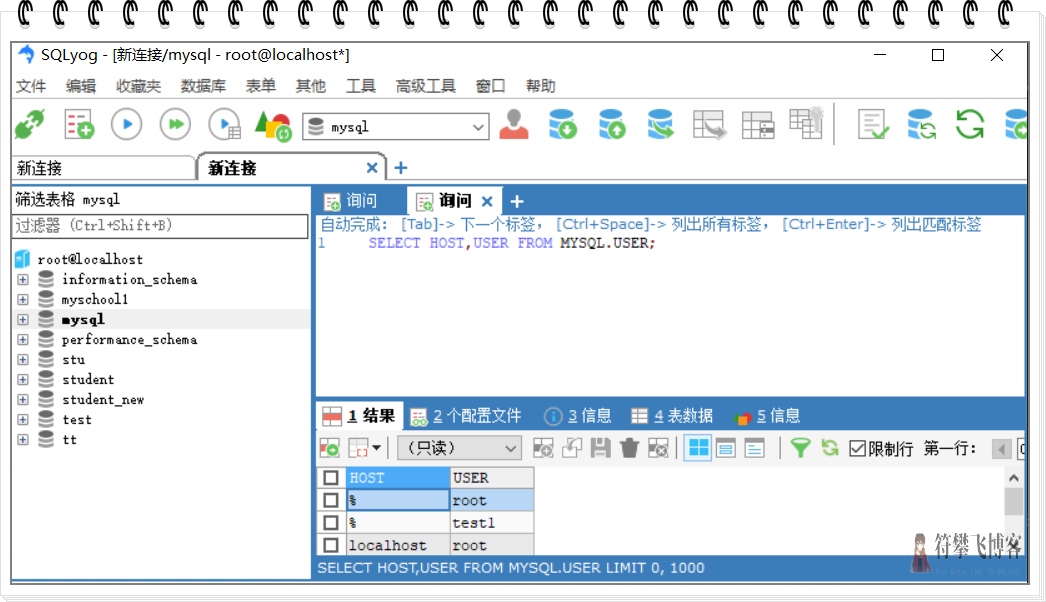This screenshot has width=1046, height=602.
Task: Click execute and edit resultset icon
Action: (x=225, y=125)
